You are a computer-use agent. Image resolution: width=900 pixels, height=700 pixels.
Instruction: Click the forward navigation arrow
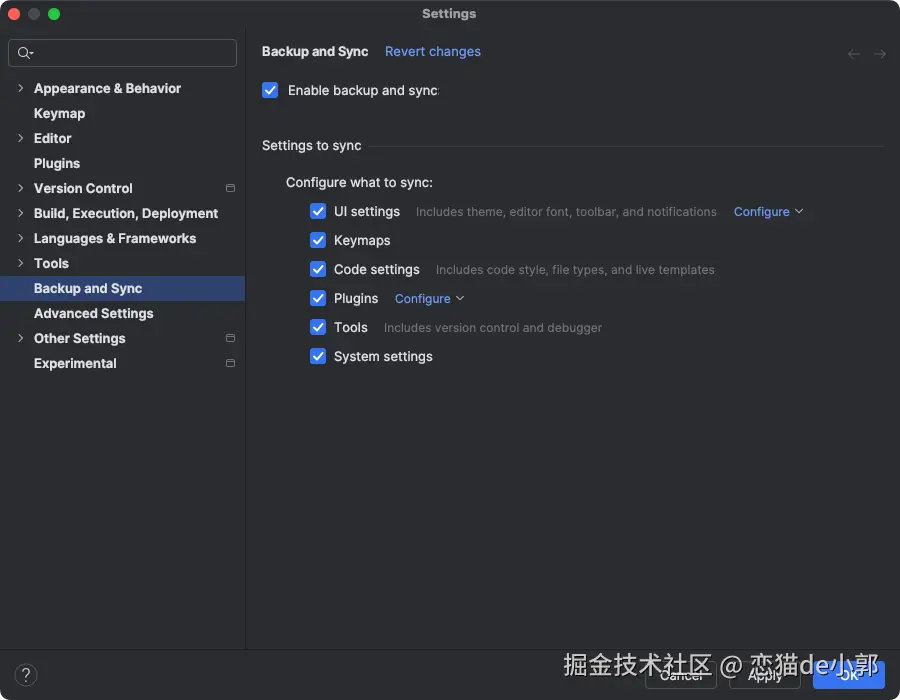coord(880,54)
